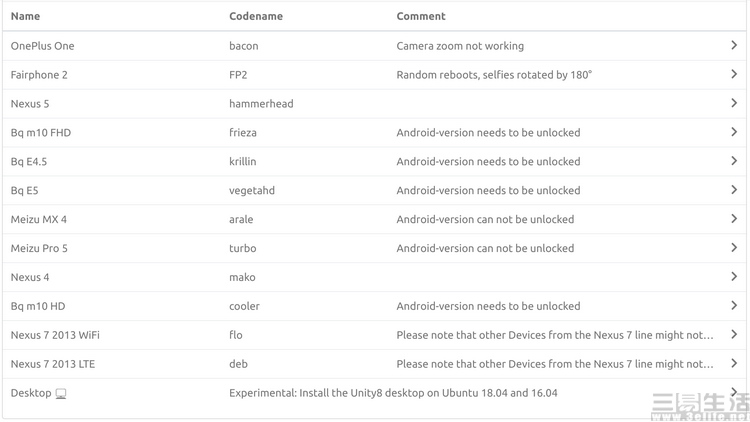Click the Comment column header

[421, 16]
